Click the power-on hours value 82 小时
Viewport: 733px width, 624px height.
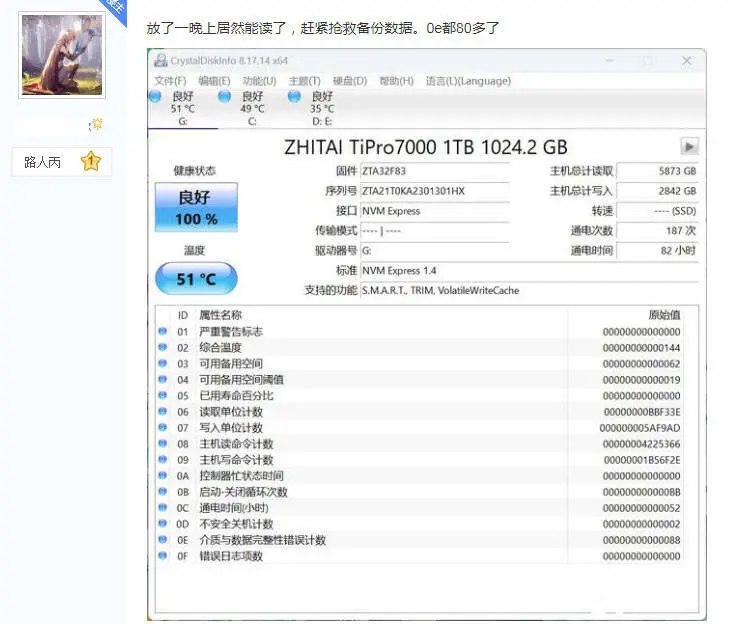click(657, 251)
